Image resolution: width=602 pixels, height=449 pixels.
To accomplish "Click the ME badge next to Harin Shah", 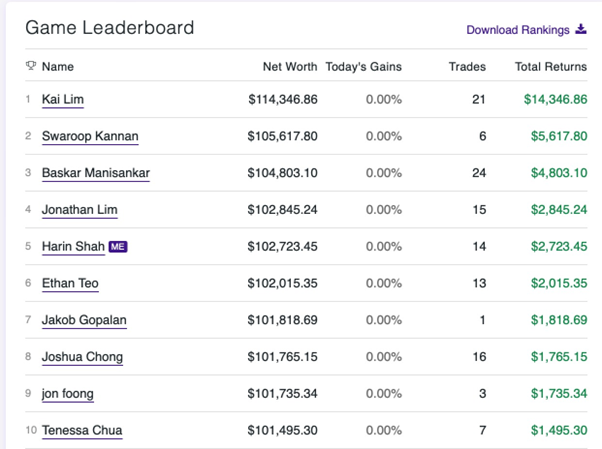I will [118, 246].
